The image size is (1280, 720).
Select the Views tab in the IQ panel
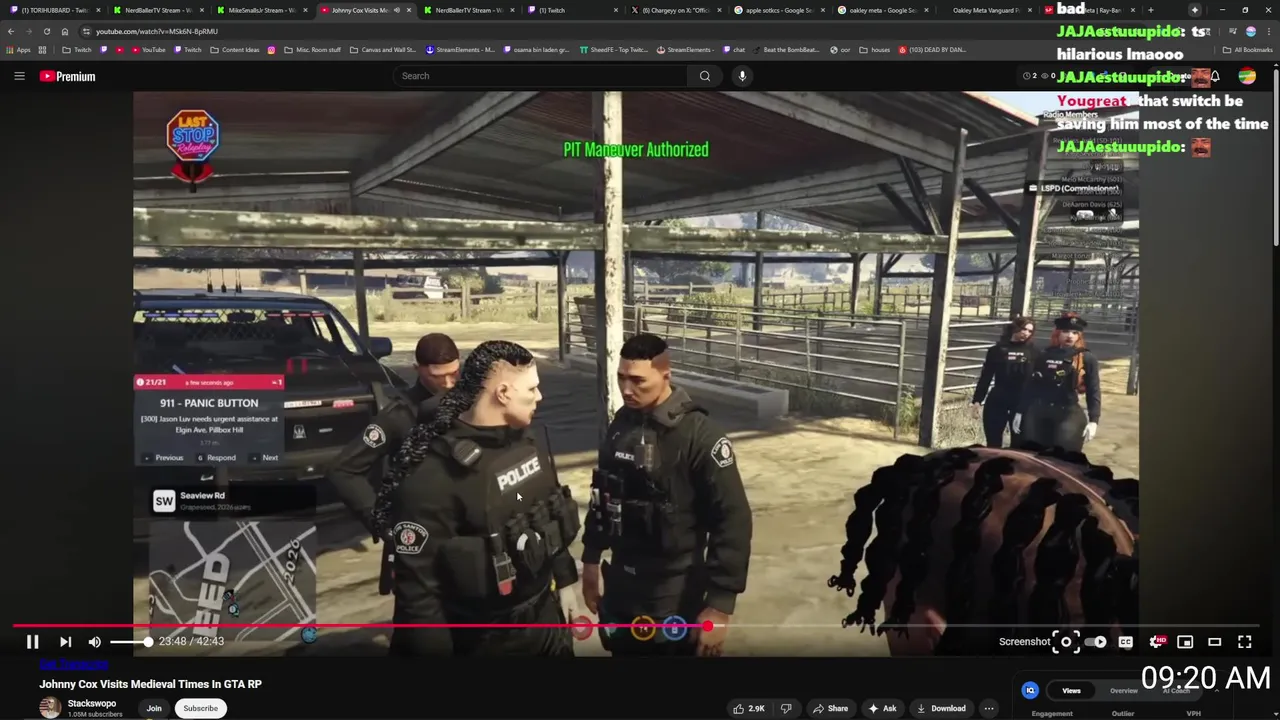pyautogui.click(x=1071, y=691)
